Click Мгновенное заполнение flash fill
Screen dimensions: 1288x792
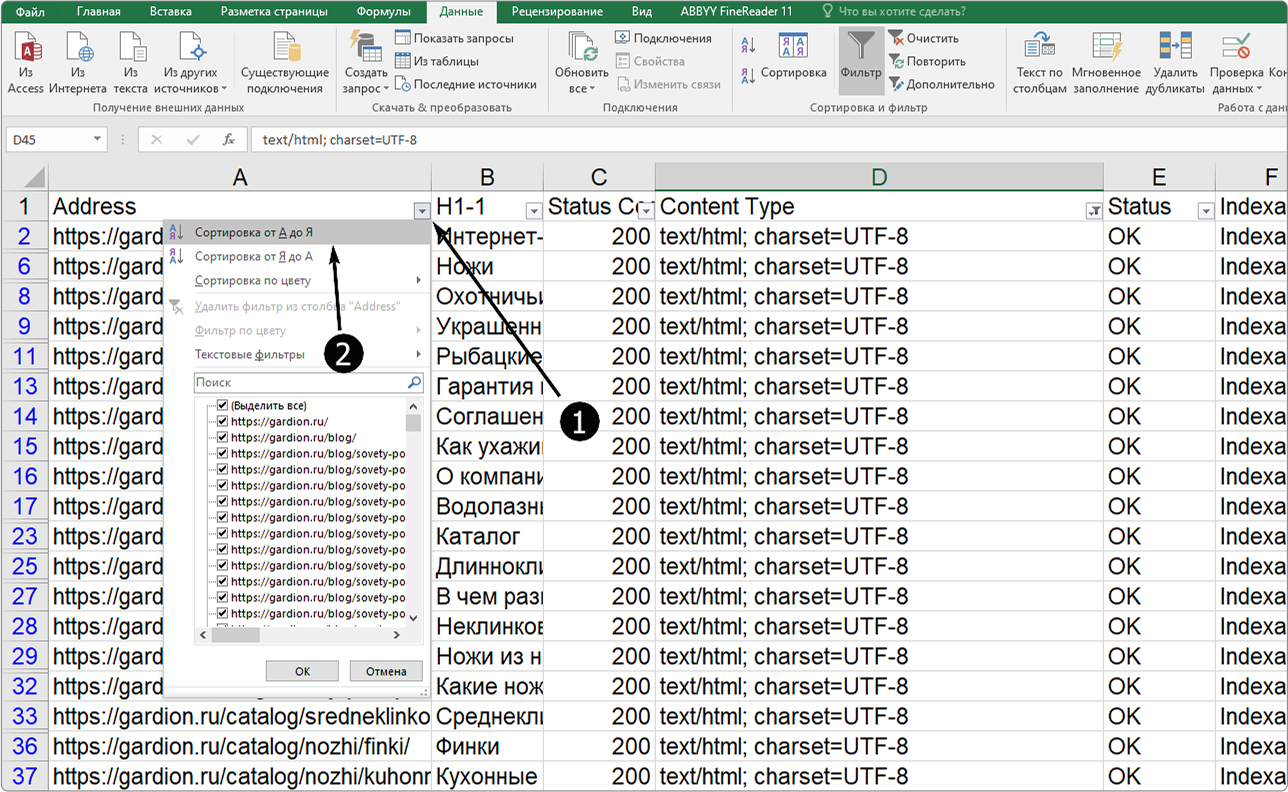pyautogui.click(x=1106, y=62)
